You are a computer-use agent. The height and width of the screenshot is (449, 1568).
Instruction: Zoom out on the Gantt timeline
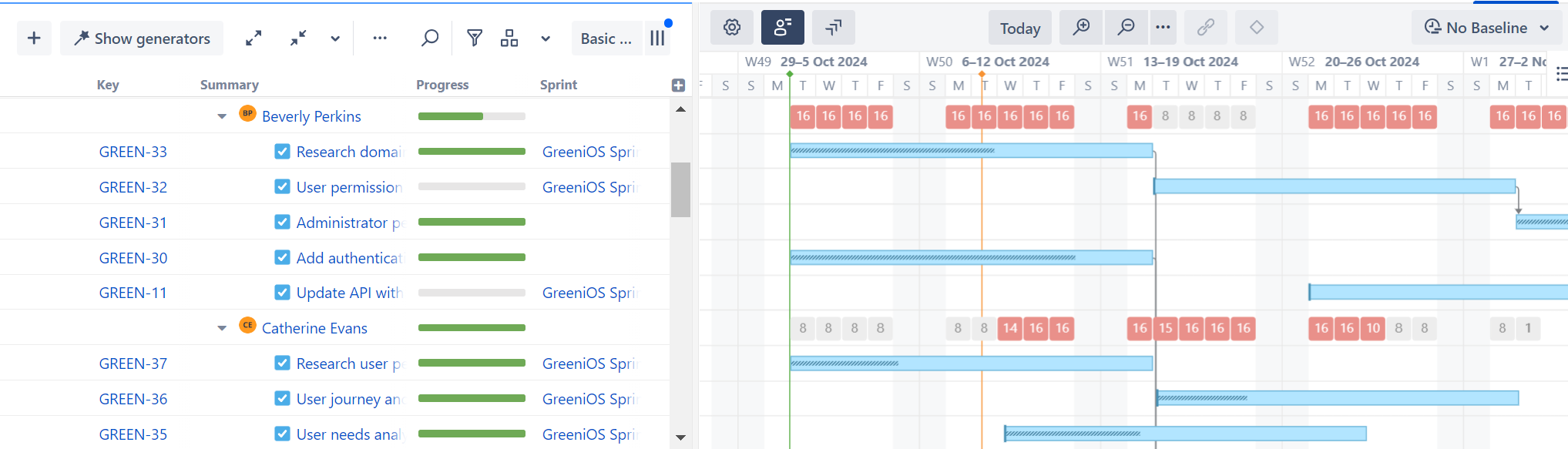[1126, 28]
